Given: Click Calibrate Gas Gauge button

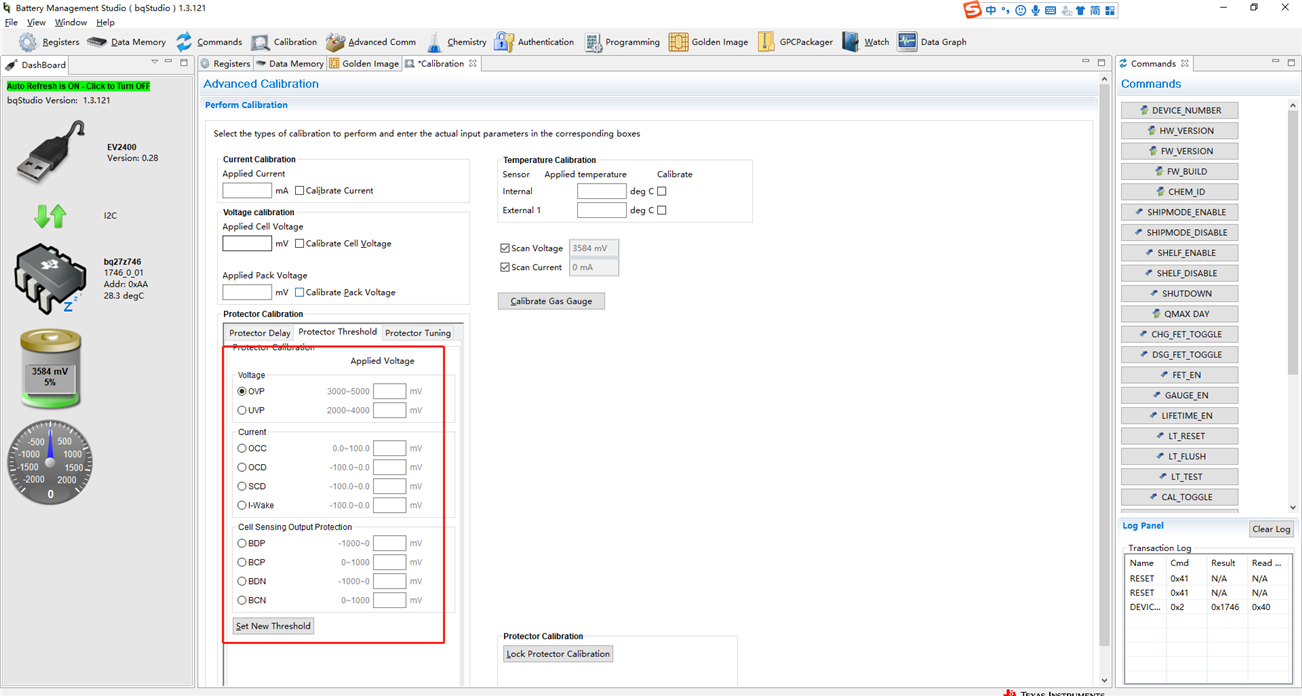Looking at the screenshot, I should click(x=551, y=301).
